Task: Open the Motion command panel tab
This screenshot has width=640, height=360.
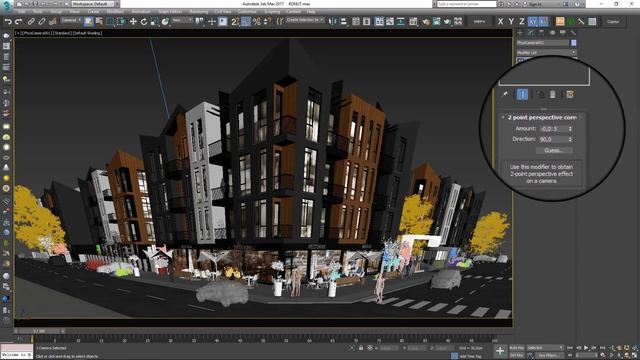Action: [552, 33]
